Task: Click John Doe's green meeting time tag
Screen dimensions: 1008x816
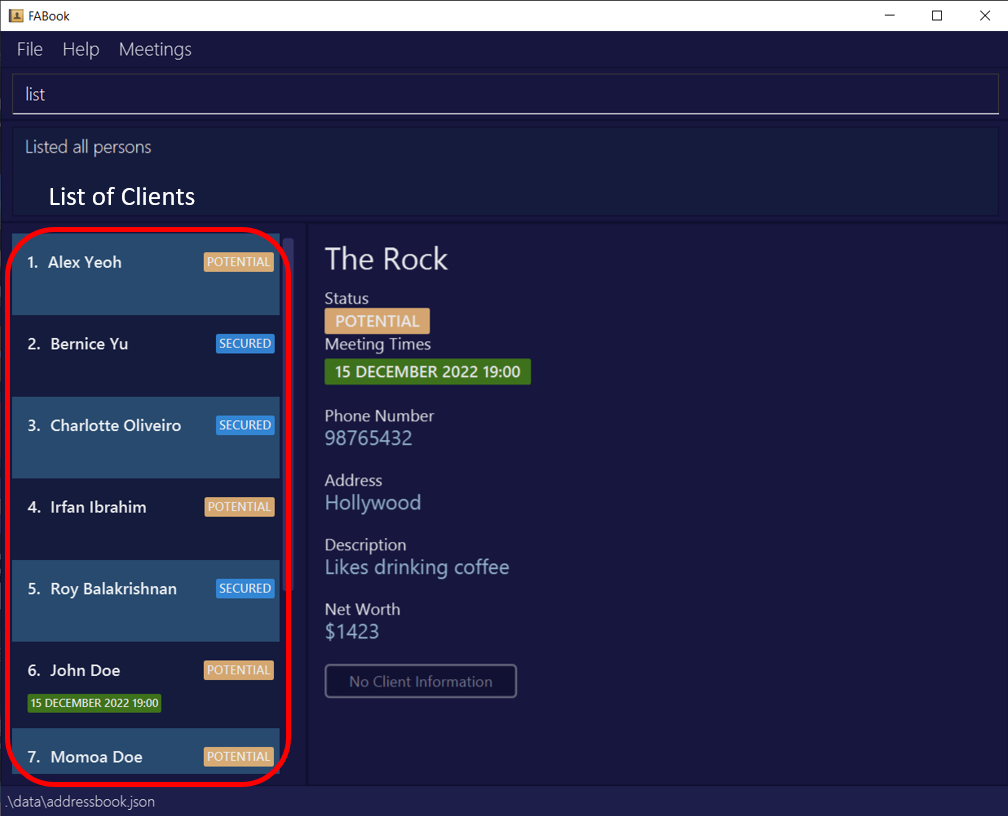Action: tap(94, 703)
